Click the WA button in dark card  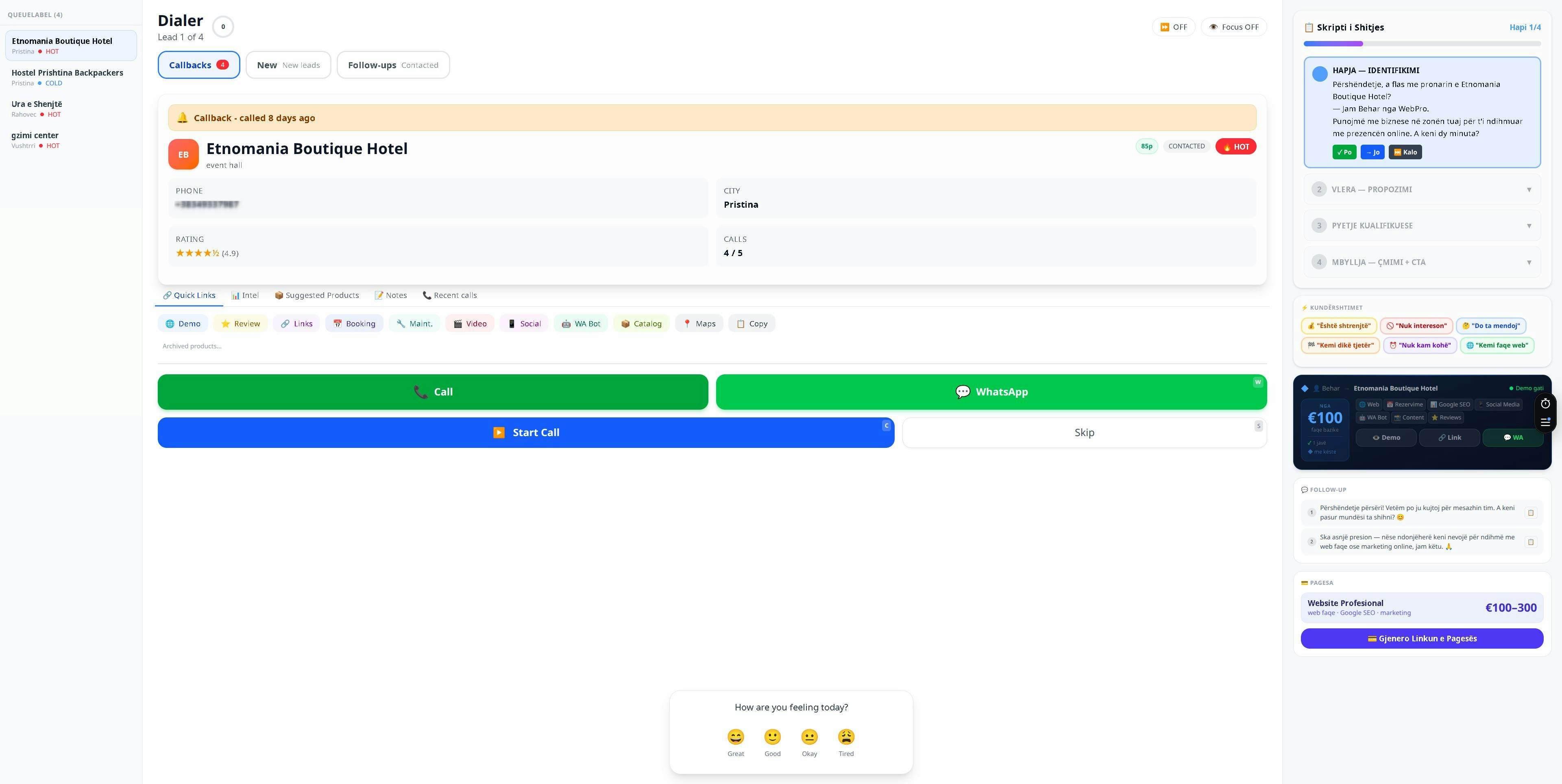[1513, 437]
